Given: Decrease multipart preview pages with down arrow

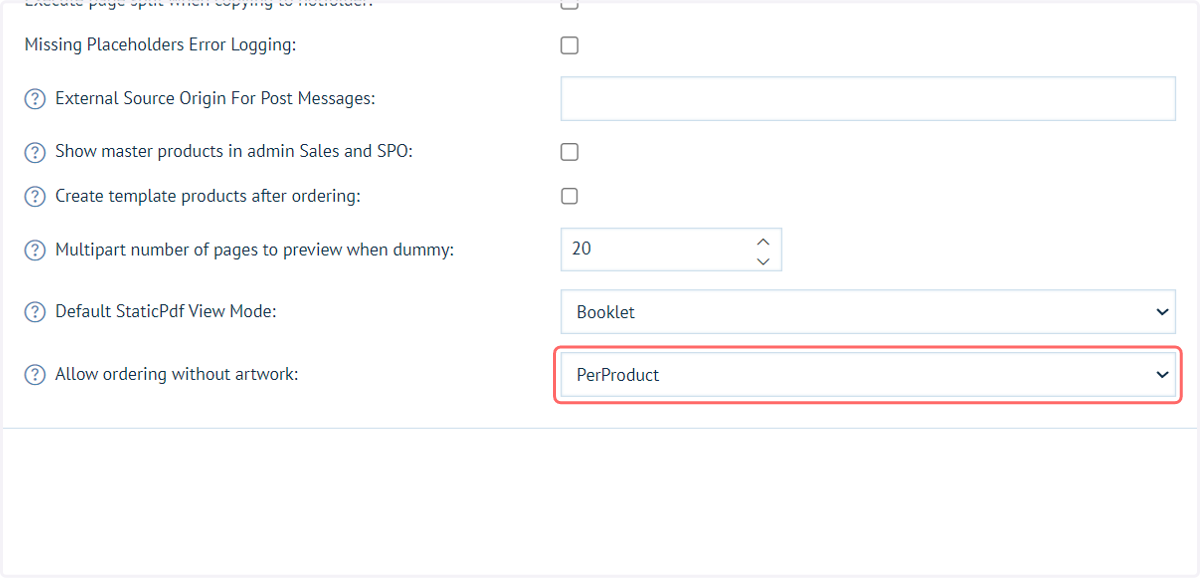Looking at the screenshot, I should [x=763, y=260].
